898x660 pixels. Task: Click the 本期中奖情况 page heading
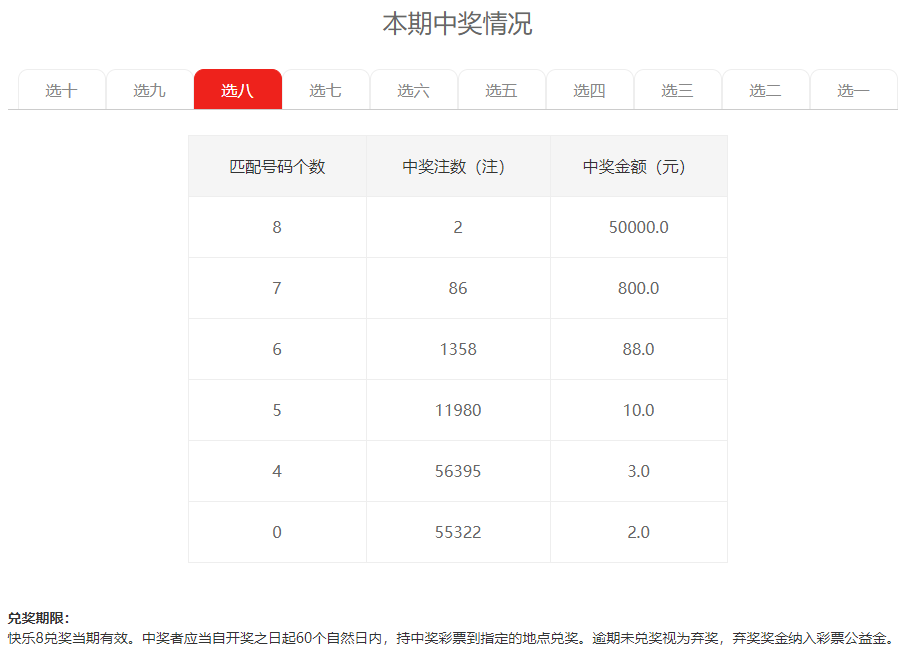pyautogui.click(x=457, y=24)
